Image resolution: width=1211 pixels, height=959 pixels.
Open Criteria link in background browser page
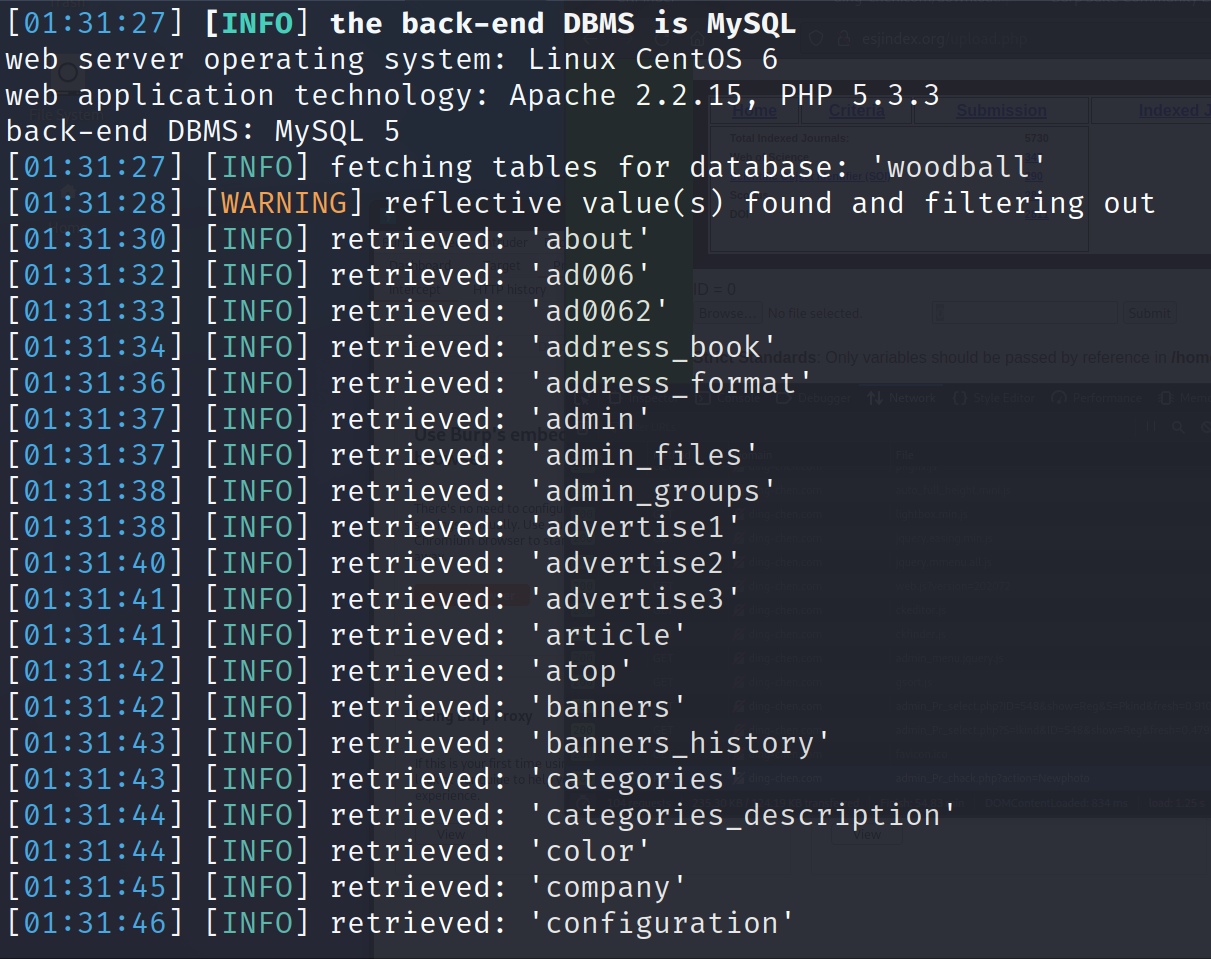tap(857, 111)
